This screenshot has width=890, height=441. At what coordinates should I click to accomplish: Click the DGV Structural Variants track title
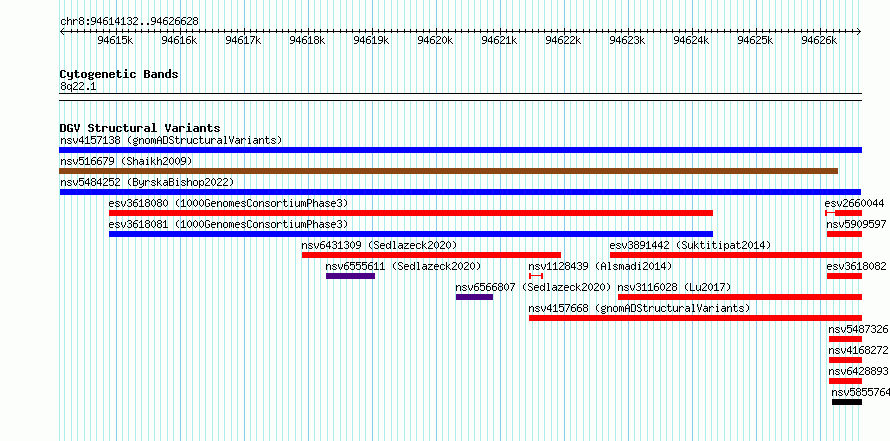click(x=140, y=128)
